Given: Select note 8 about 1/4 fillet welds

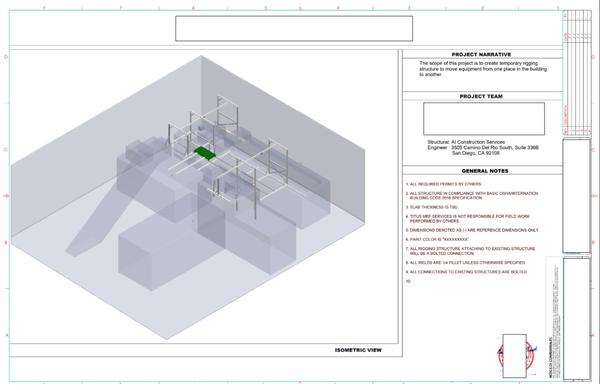Looking at the screenshot, I should pyautogui.click(x=465, y=263).
